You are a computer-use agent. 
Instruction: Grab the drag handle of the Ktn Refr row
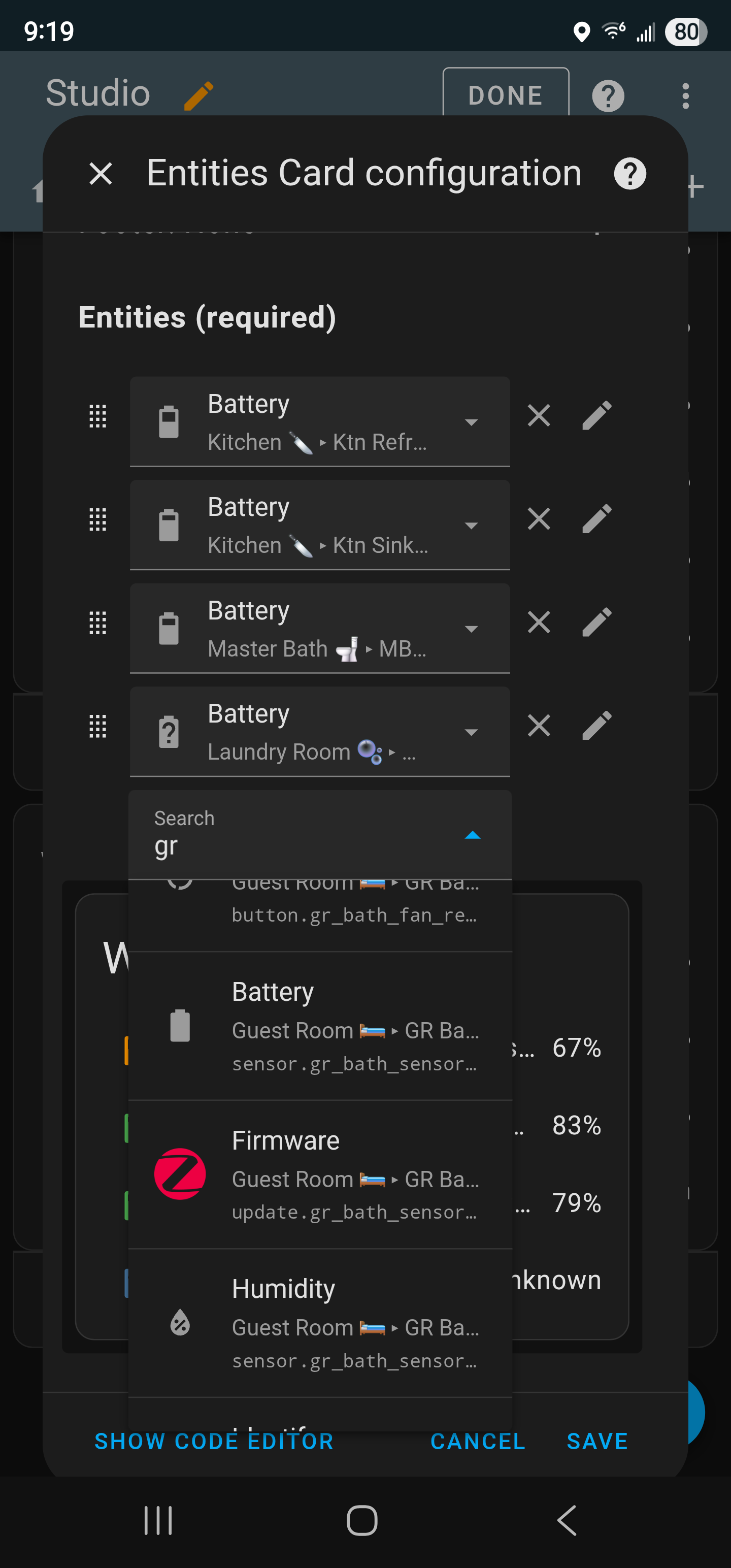[98, 416]
